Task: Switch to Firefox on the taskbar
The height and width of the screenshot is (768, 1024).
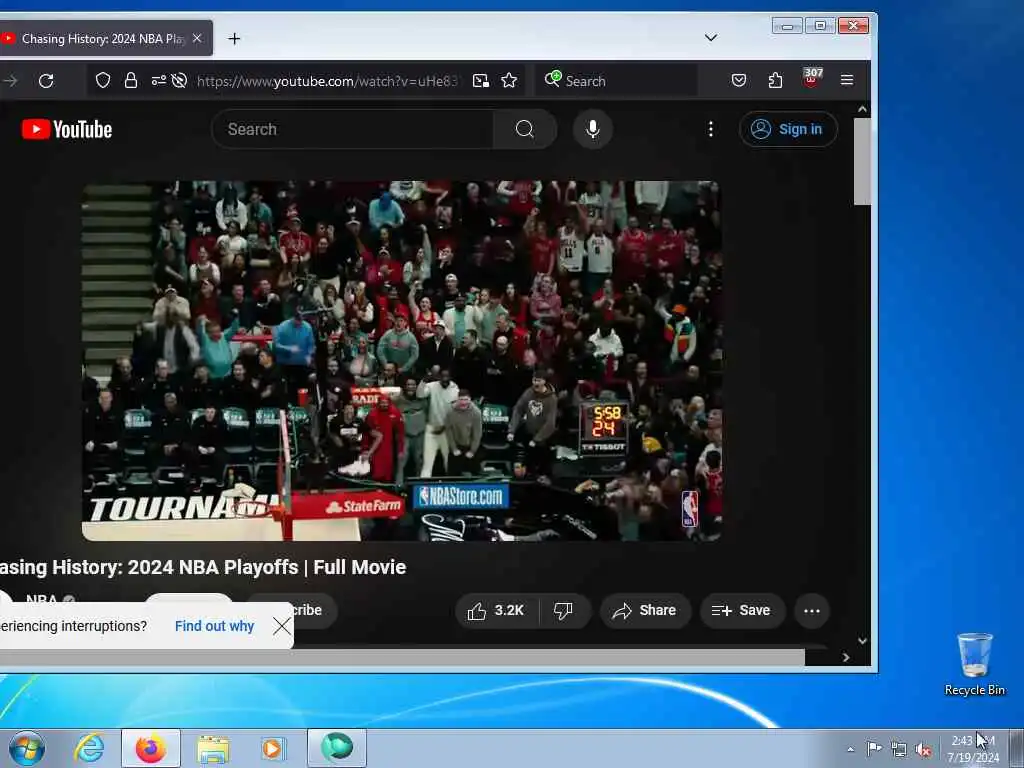Action: [x=151, y=748]
